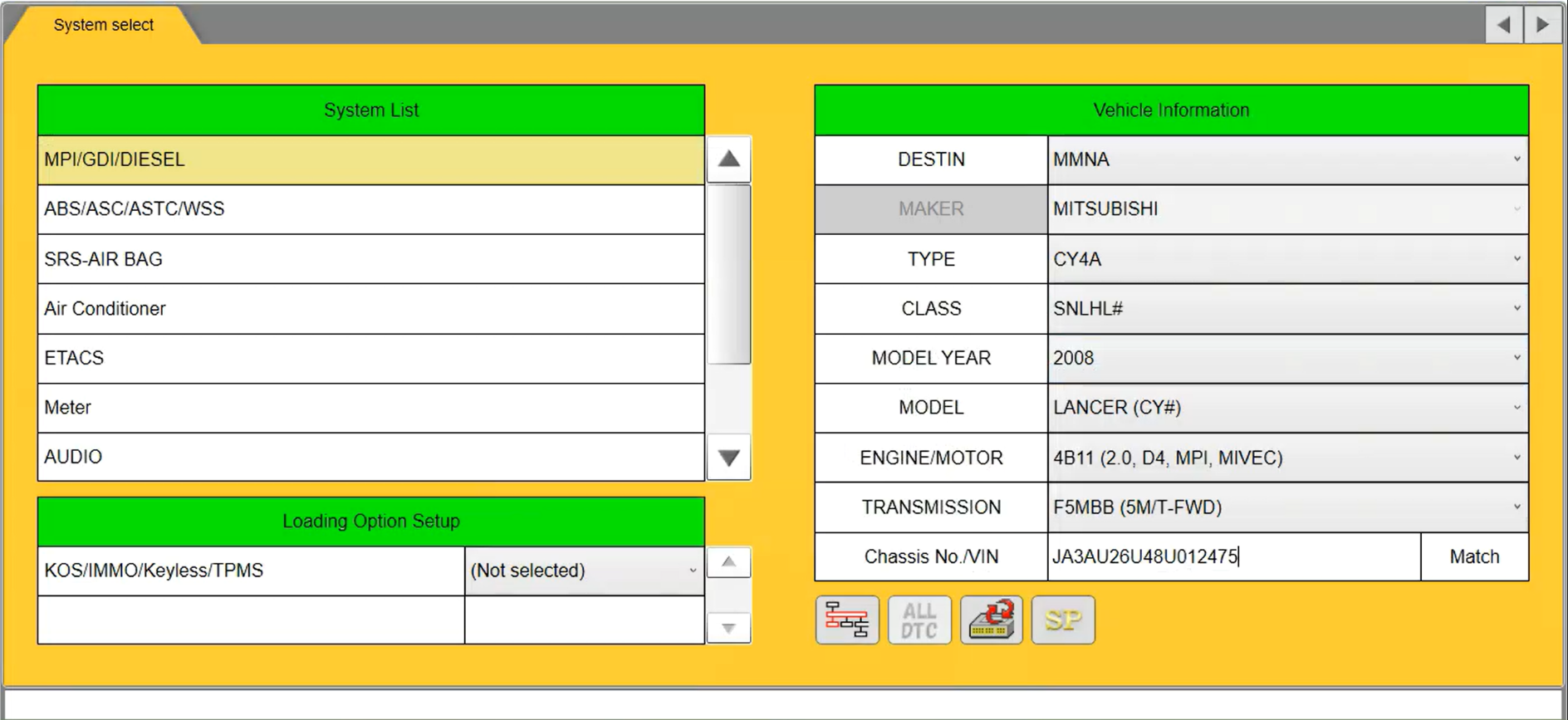The height and width of the screenshot is (720, 1568).
Task: Click the left arrow navigation icon at top
Action: 1504,25
